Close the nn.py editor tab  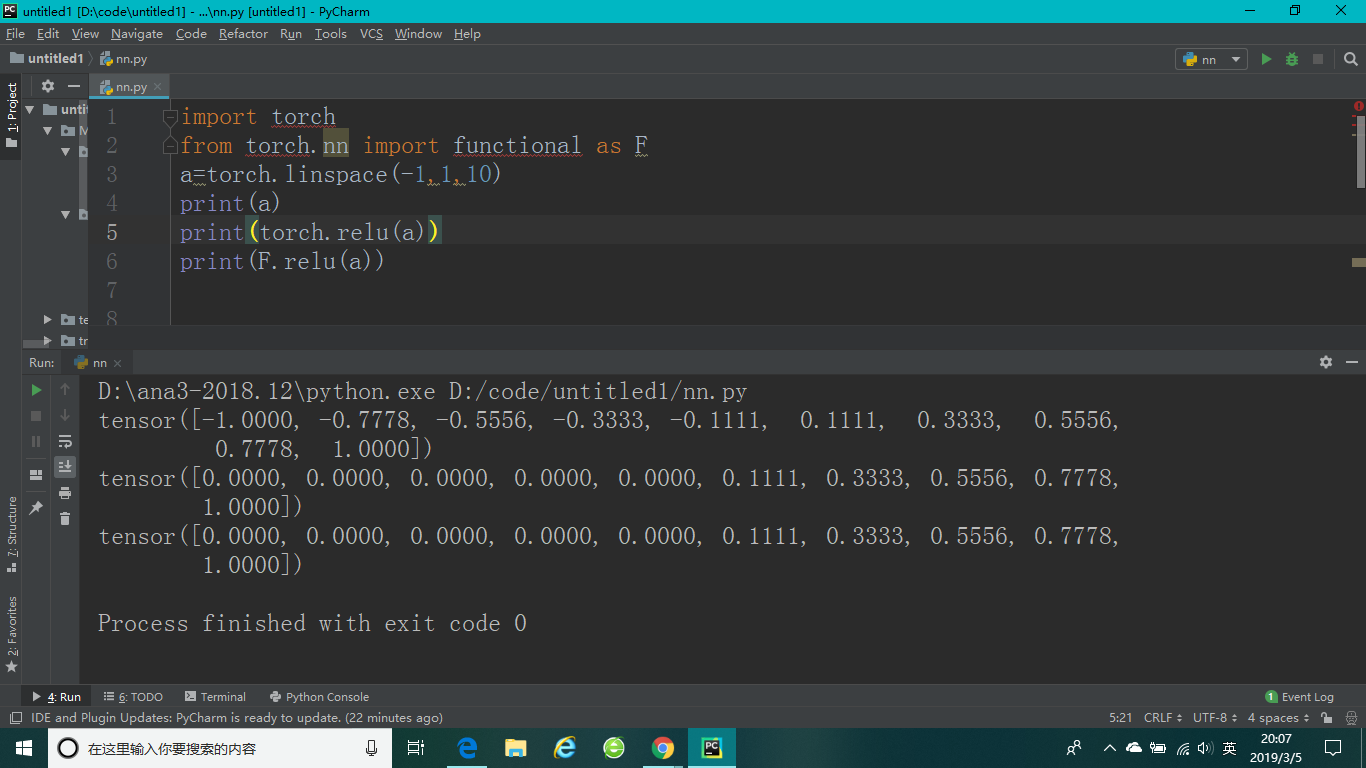click(157, 87)
